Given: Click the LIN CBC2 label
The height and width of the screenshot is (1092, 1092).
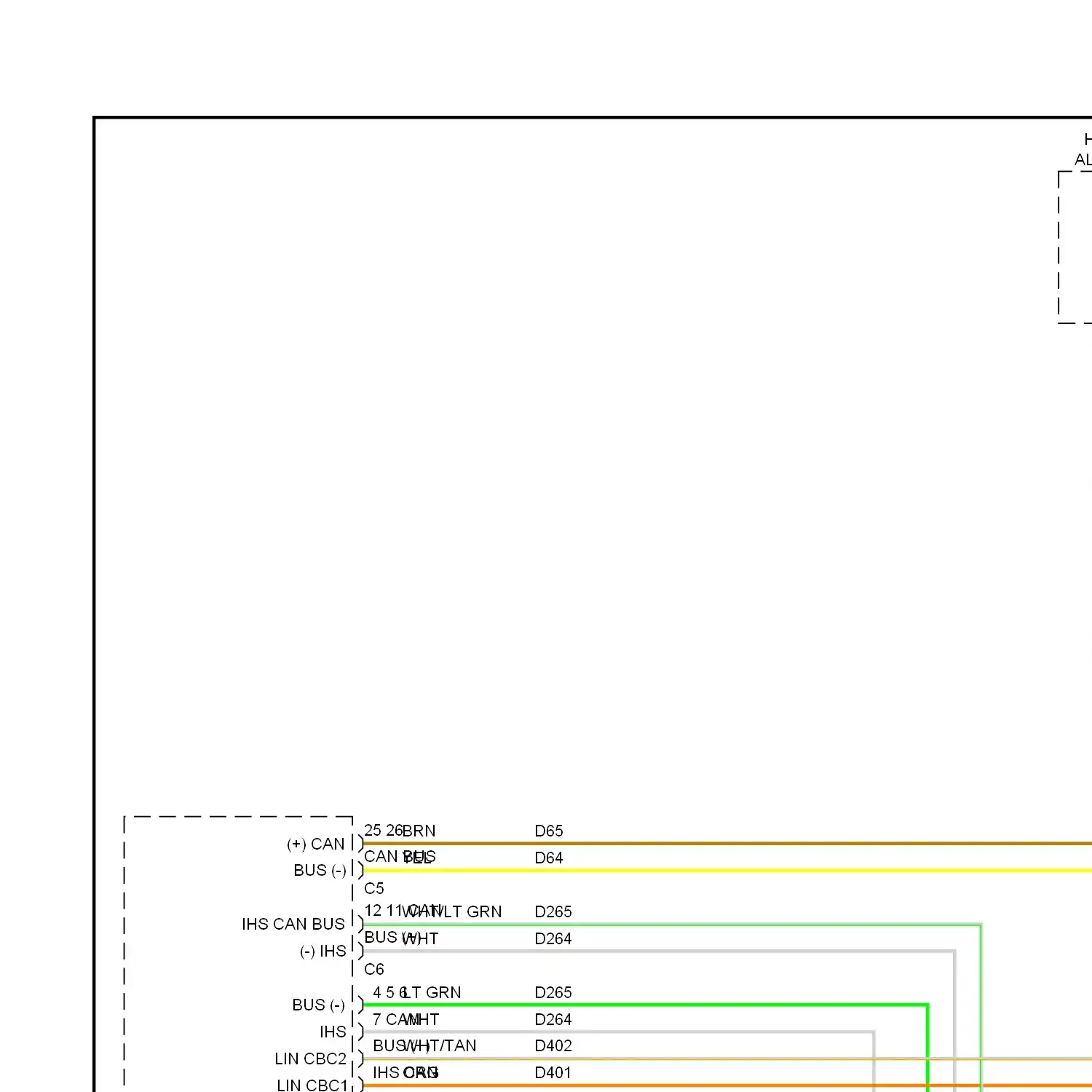Looking at the screenshot, I should pos(310,1059).
